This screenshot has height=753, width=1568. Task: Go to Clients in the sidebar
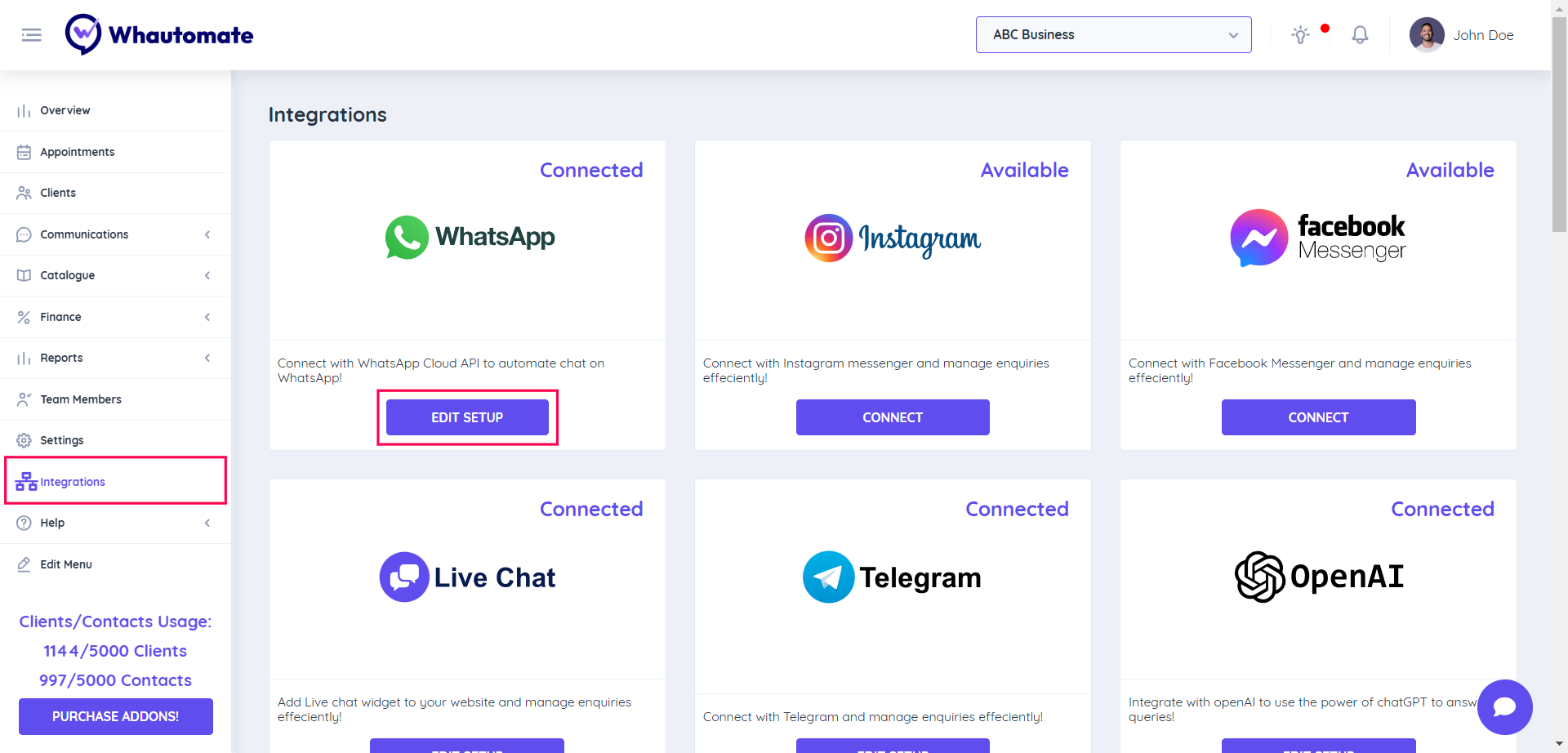pyautogui.click(x=58, y=194)
